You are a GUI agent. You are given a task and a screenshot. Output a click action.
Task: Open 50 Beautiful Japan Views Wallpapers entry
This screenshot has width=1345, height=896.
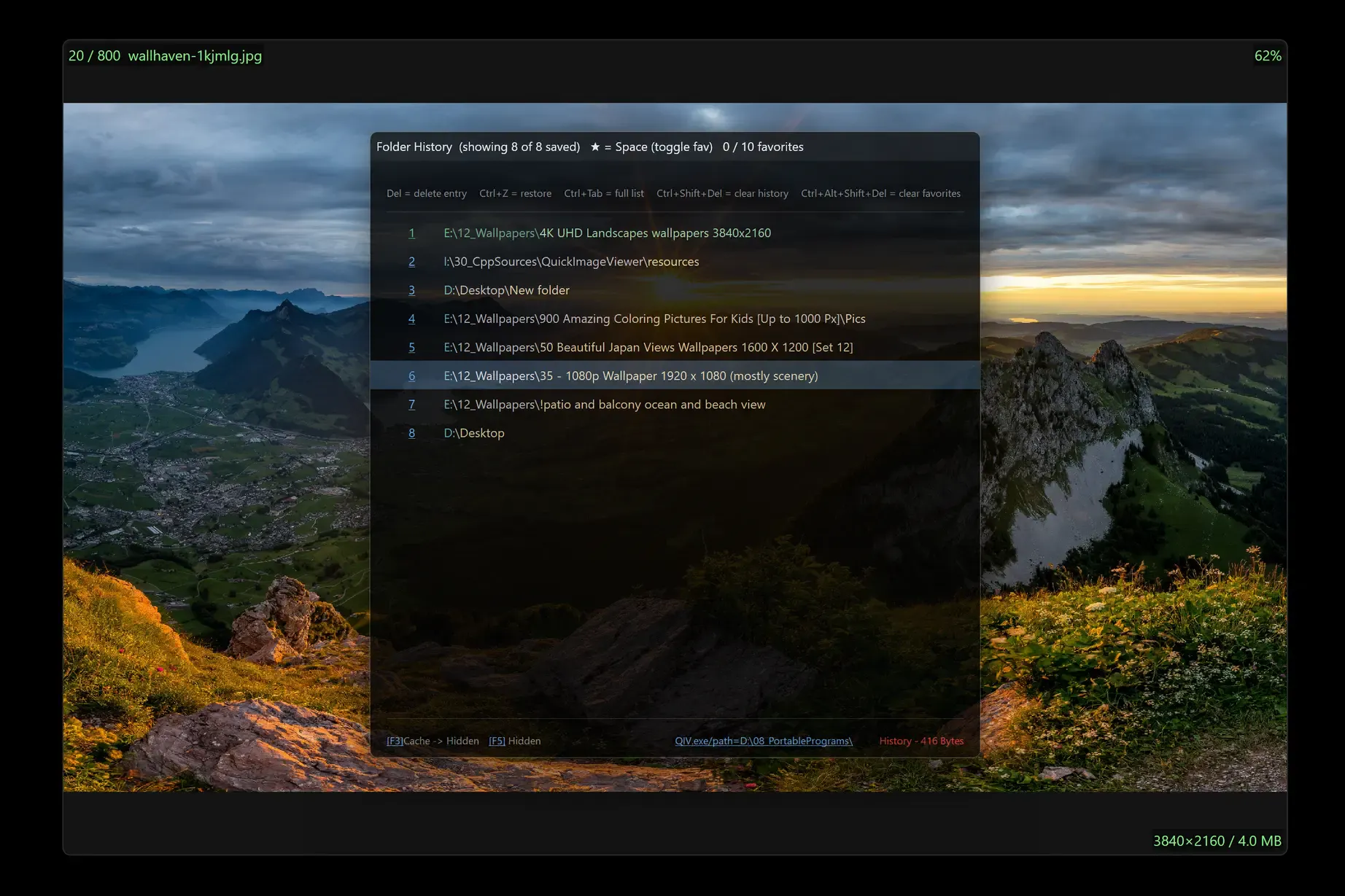[x=648, y=347]
